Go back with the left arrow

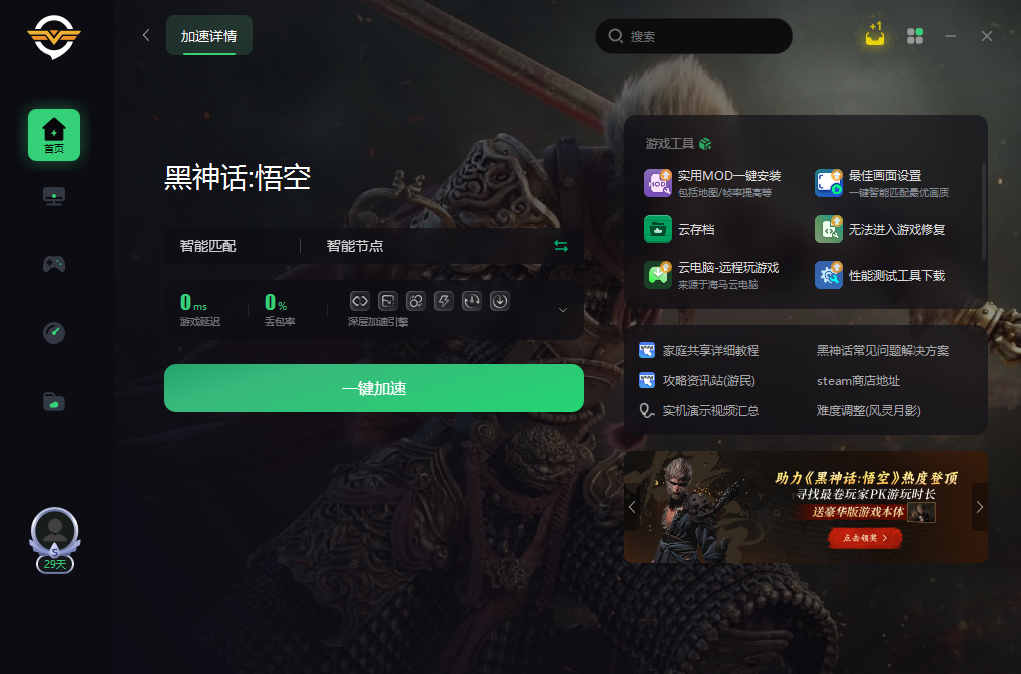pyautogui.click(x=146, y=35)
